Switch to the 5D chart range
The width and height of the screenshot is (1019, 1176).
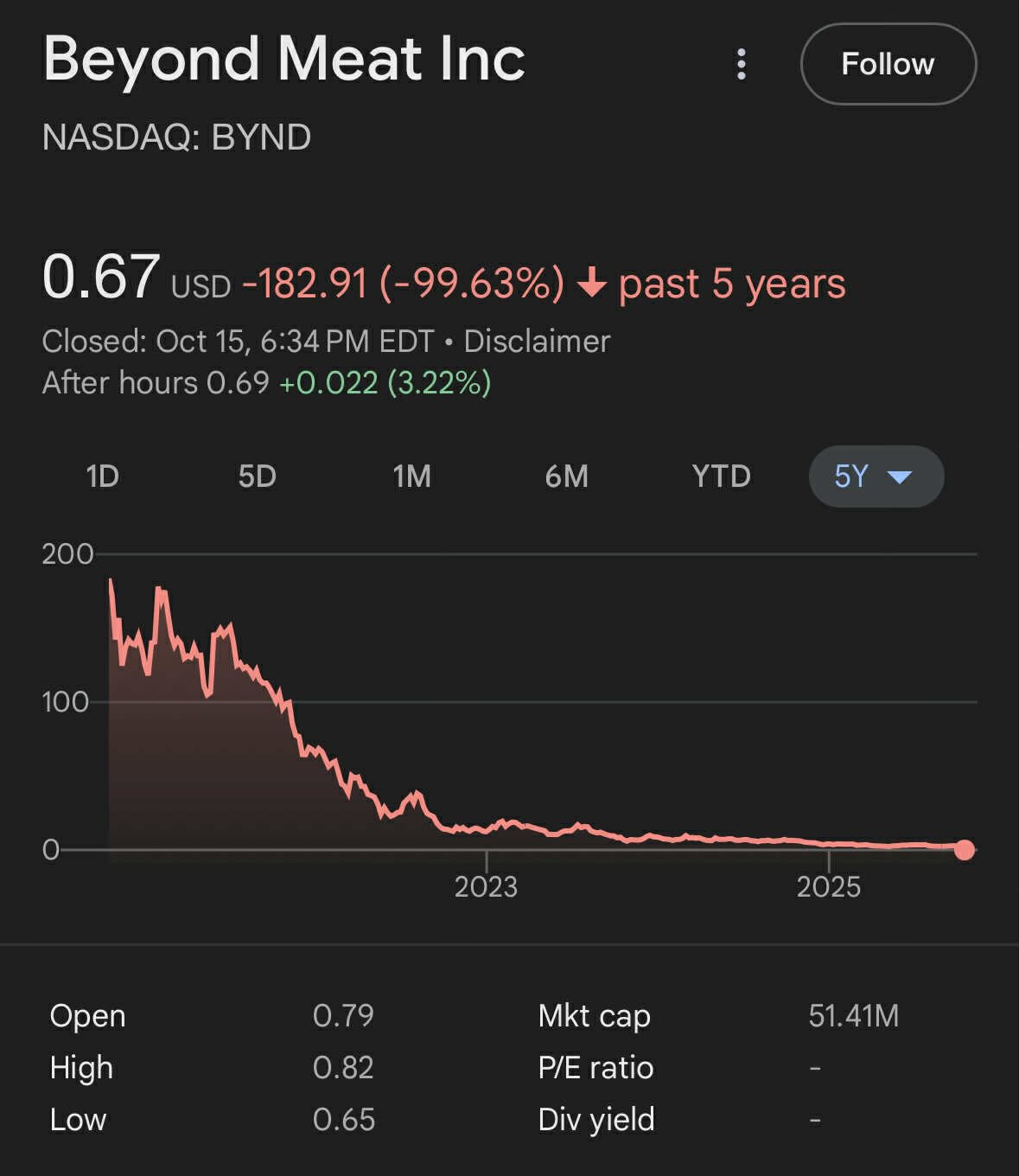[x=257, y=476]
